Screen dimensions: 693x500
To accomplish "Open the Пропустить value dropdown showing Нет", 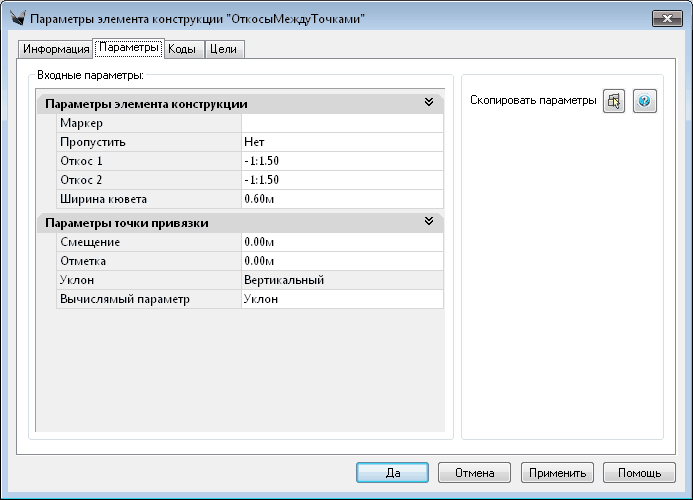I will [x=341, y=142].
